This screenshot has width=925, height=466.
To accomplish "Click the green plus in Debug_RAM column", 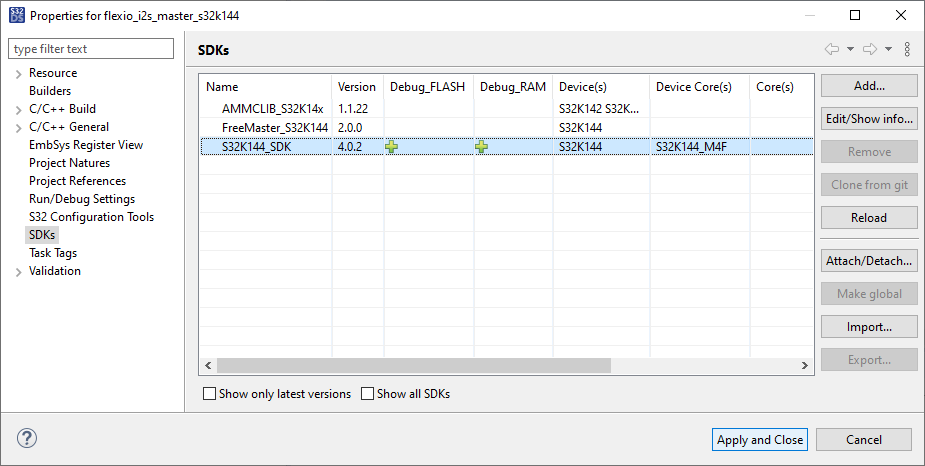I will point(481,146).
